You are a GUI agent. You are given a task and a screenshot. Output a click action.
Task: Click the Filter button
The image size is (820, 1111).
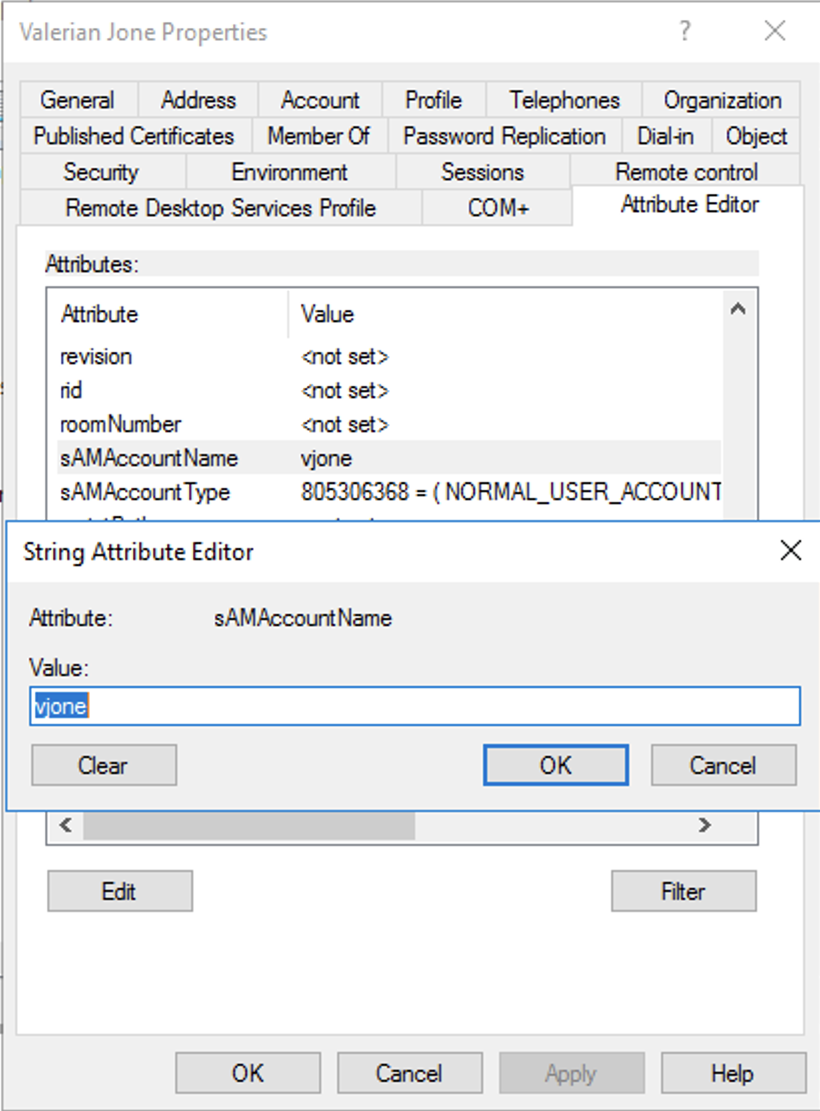683,891
